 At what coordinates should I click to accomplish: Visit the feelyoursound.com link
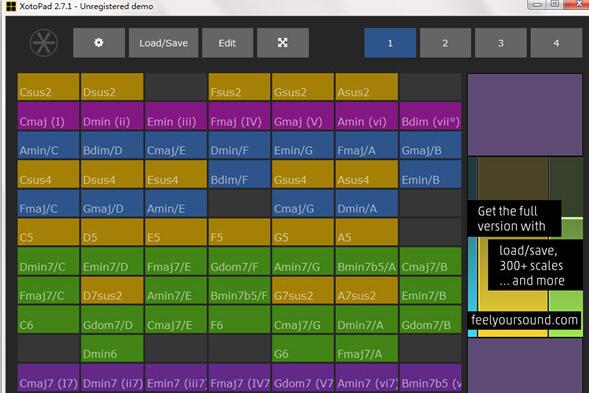(x=524, y=320)
